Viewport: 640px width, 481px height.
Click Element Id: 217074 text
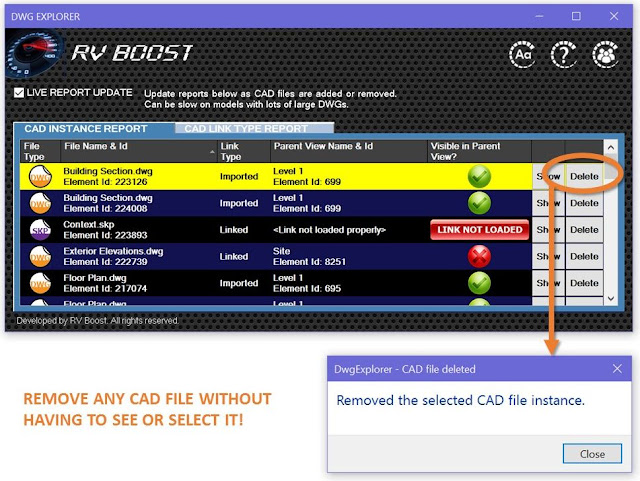coord(105,288)
